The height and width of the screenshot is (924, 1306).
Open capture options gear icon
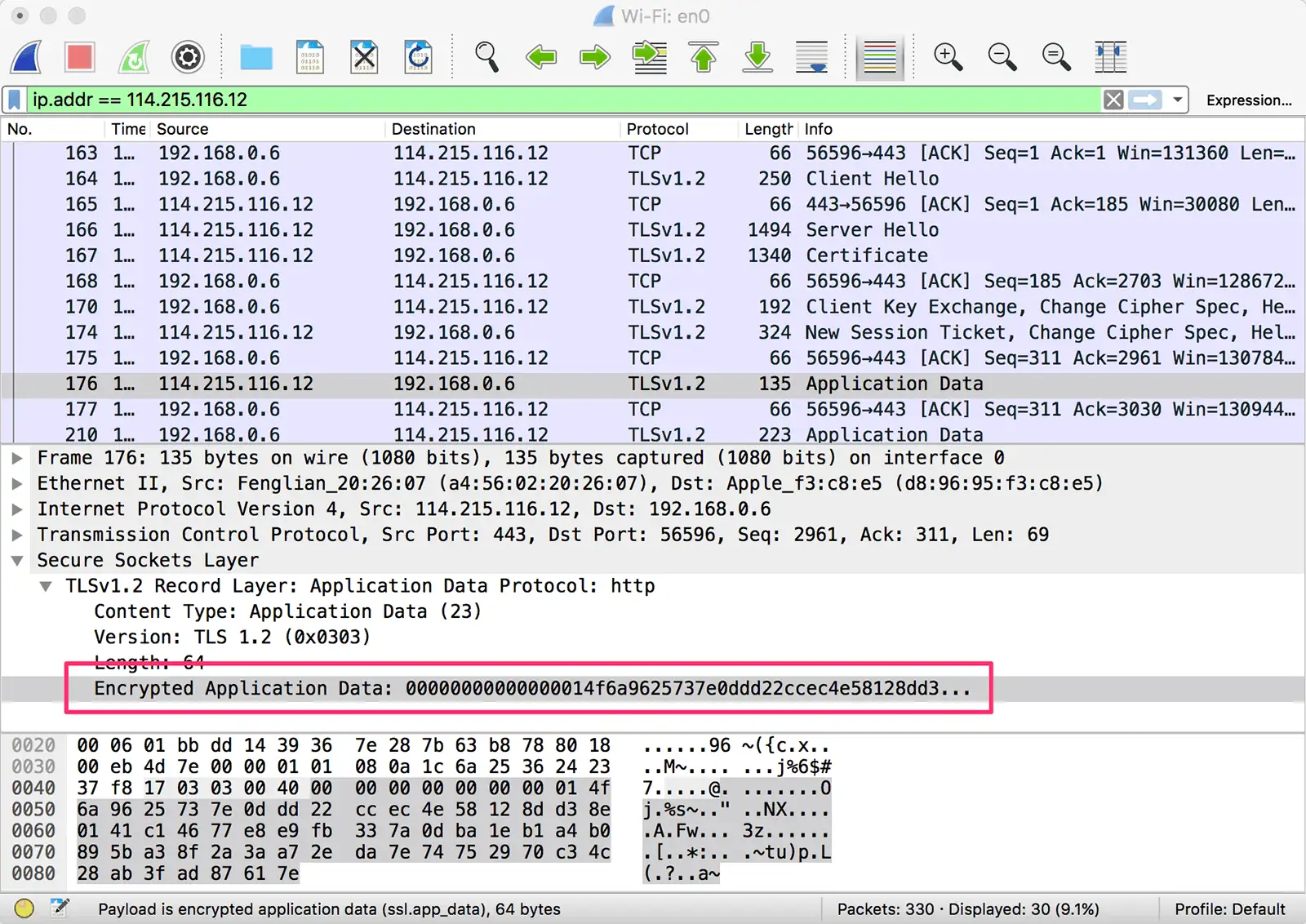point(188,57)
